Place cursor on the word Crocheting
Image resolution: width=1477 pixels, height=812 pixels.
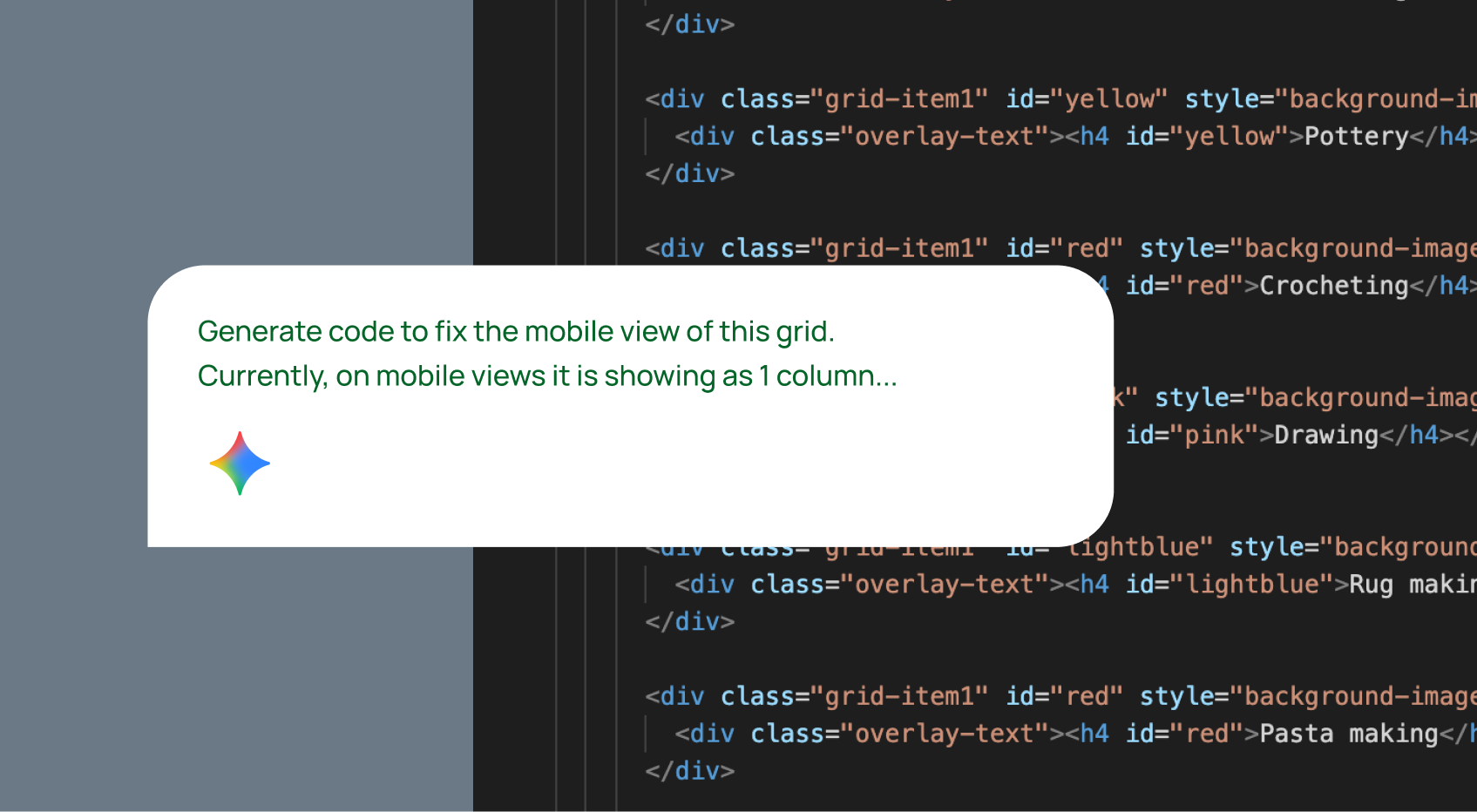[1333, 286]
